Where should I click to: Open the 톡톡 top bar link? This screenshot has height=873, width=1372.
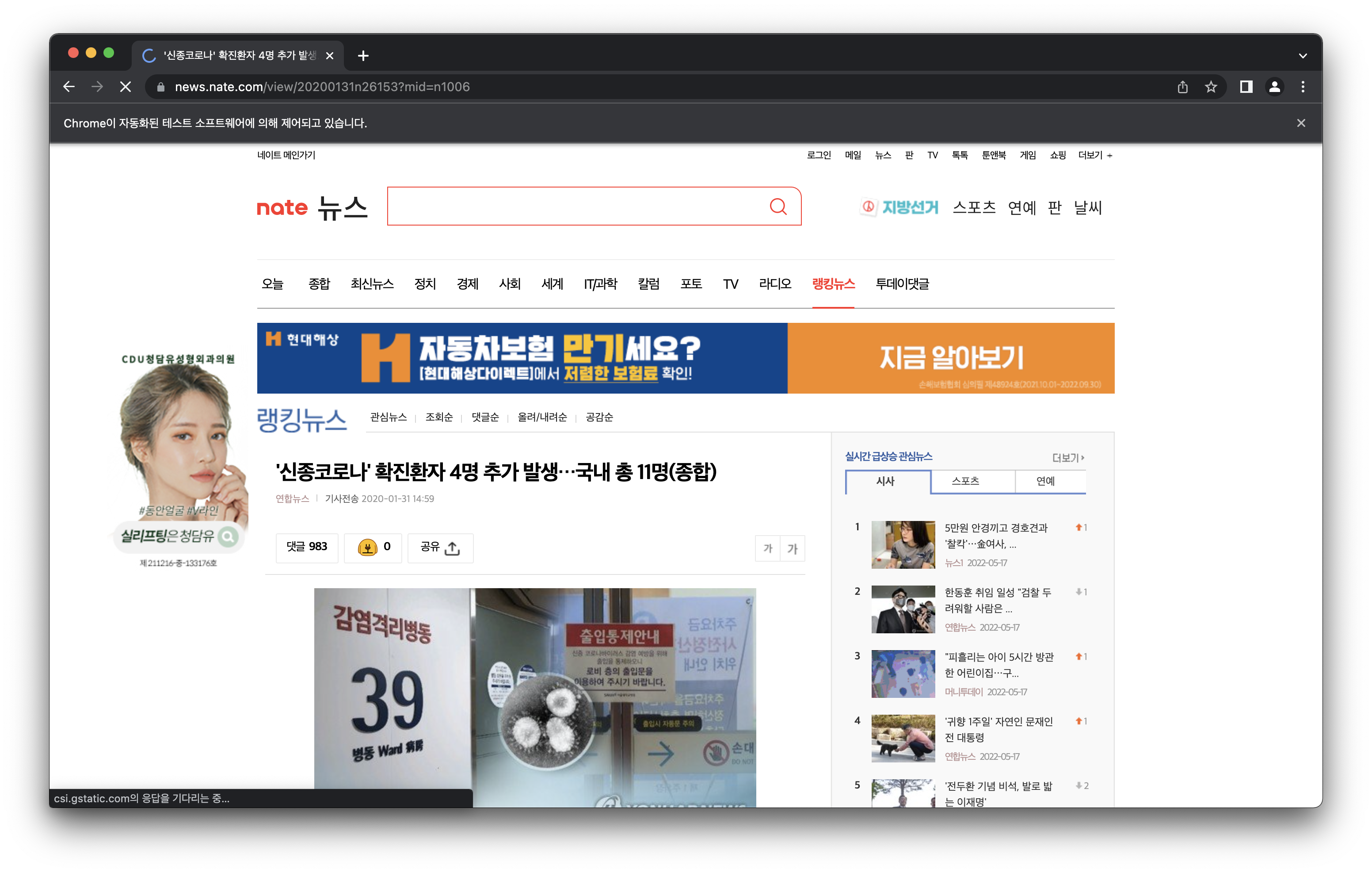(960, 155)
